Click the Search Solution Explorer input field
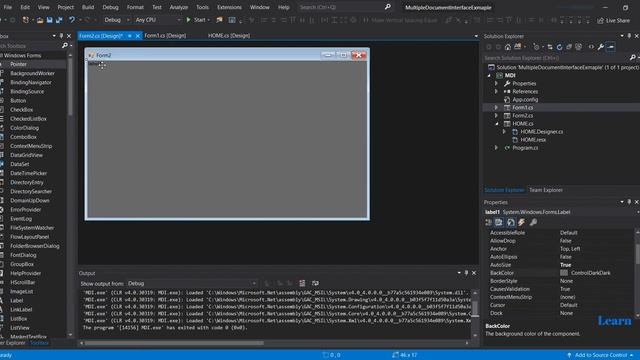 click(x=557, y=58)
